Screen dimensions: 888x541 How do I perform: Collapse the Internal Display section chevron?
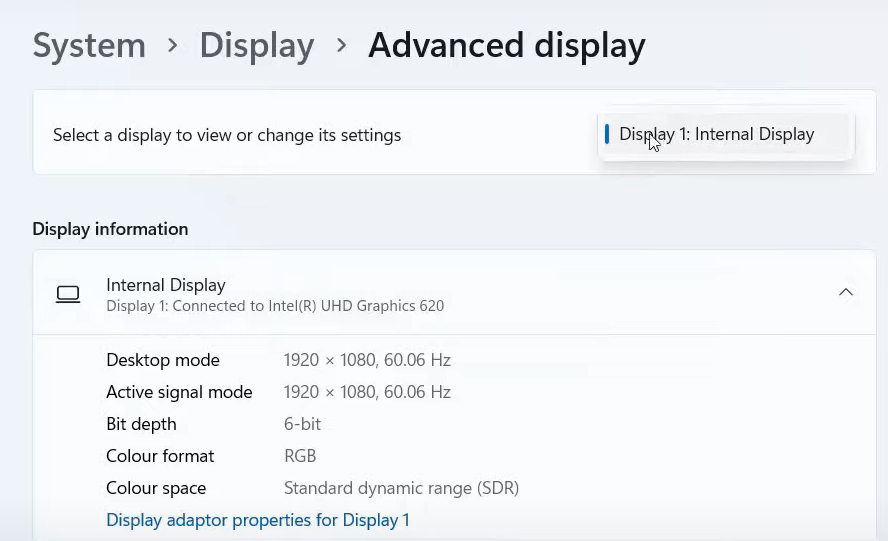click(845, 292)
